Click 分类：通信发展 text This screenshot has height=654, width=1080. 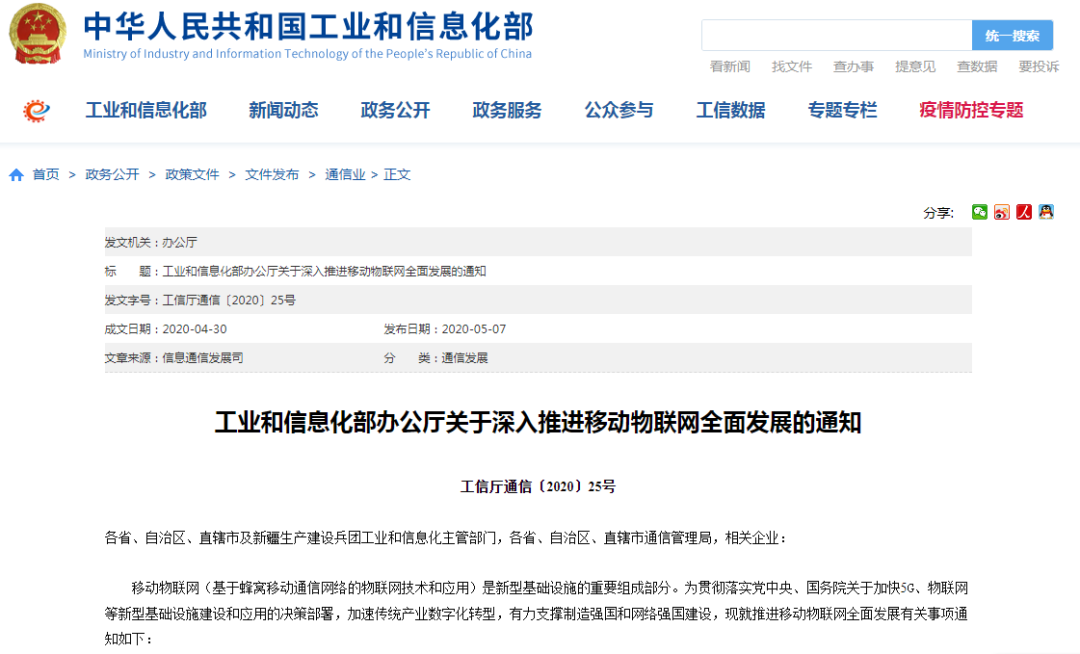click(x=436, y=358)
